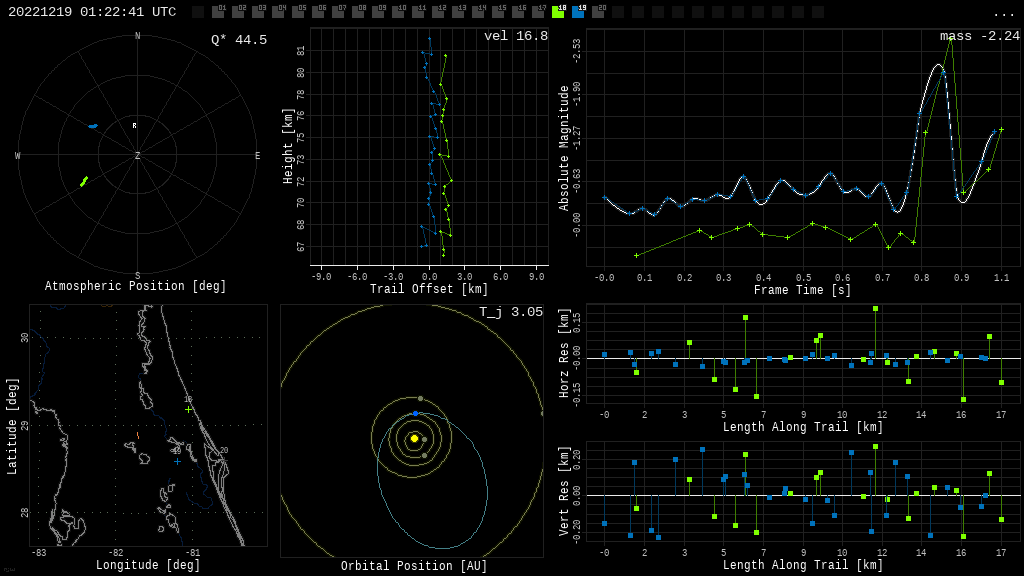Toggle the green station 18 indicator
The height and width of the screenshot is (576, 1024).
[558, 12]
